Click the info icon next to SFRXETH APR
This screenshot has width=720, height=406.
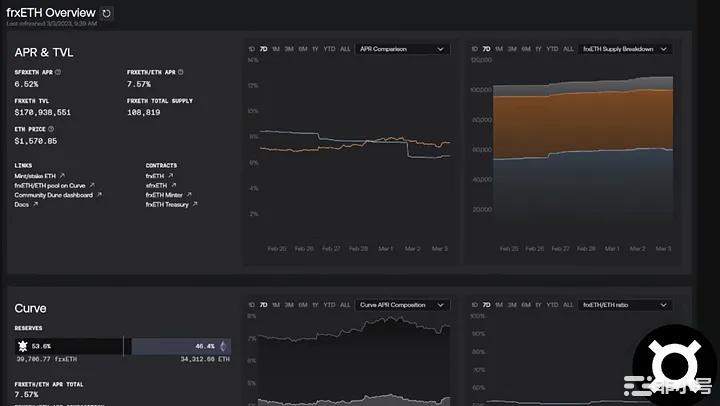coord(58,72)
